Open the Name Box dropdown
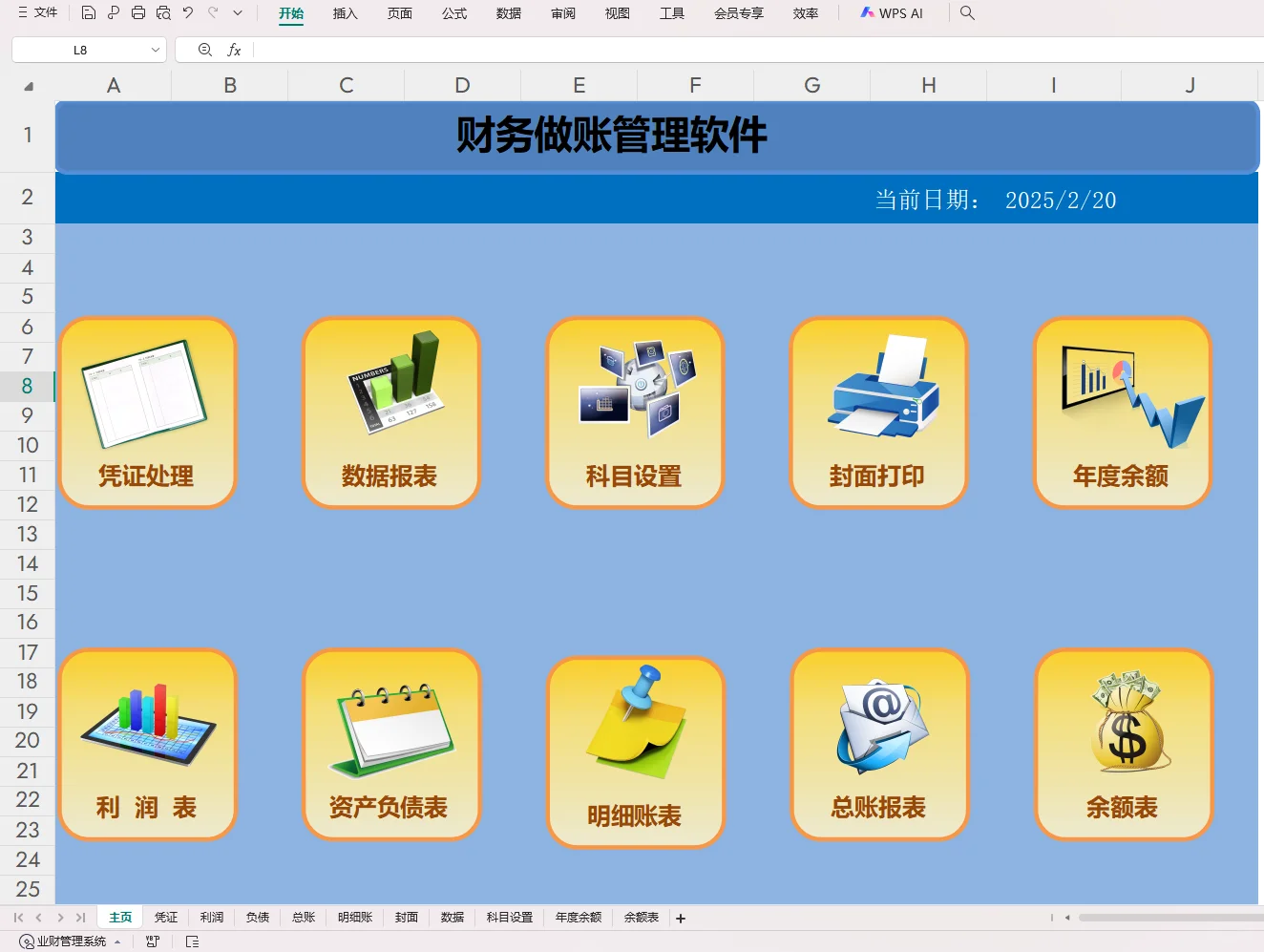Screen dimensions: 1264x952 point(156,50)
